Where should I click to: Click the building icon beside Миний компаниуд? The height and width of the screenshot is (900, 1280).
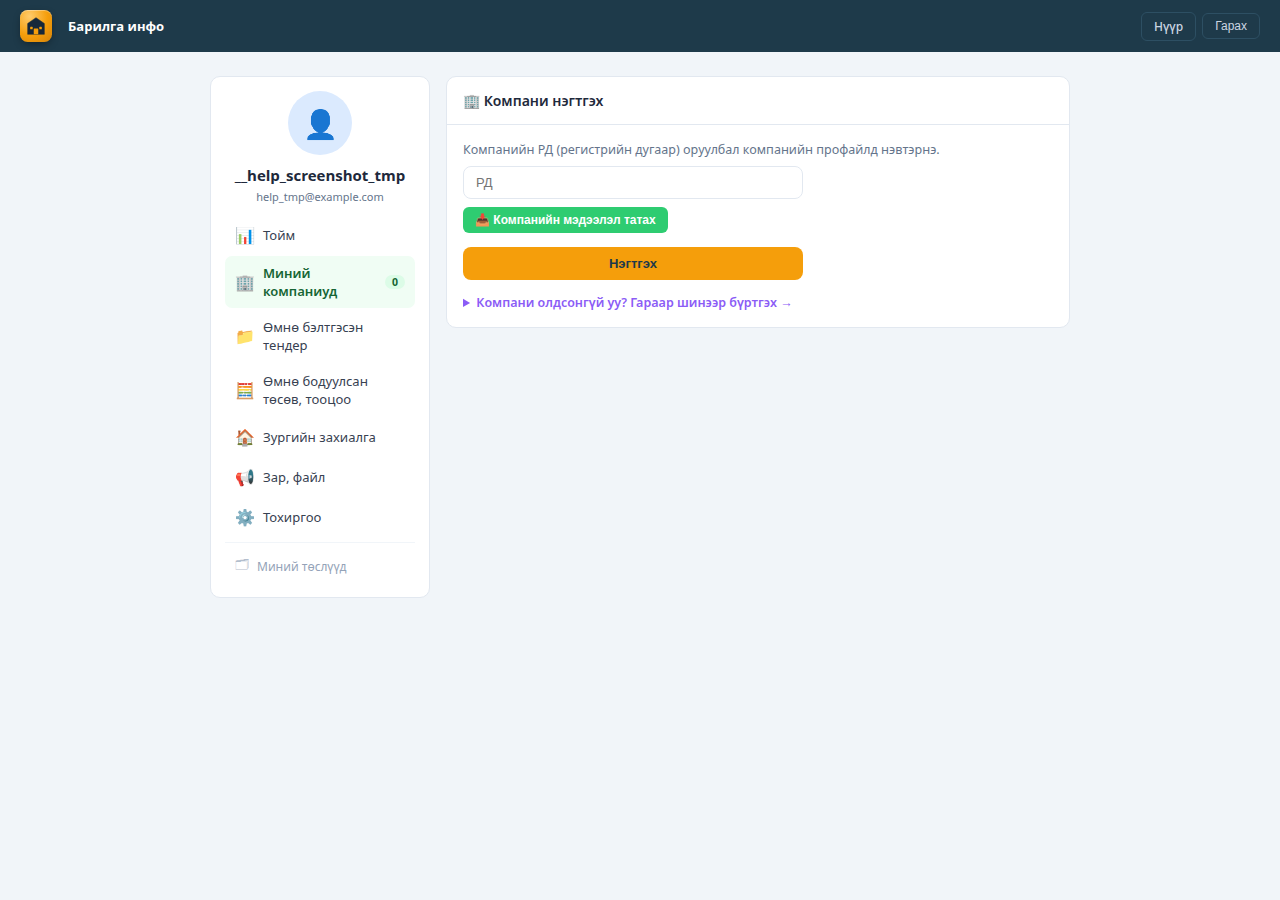click(x=245, y=282)
